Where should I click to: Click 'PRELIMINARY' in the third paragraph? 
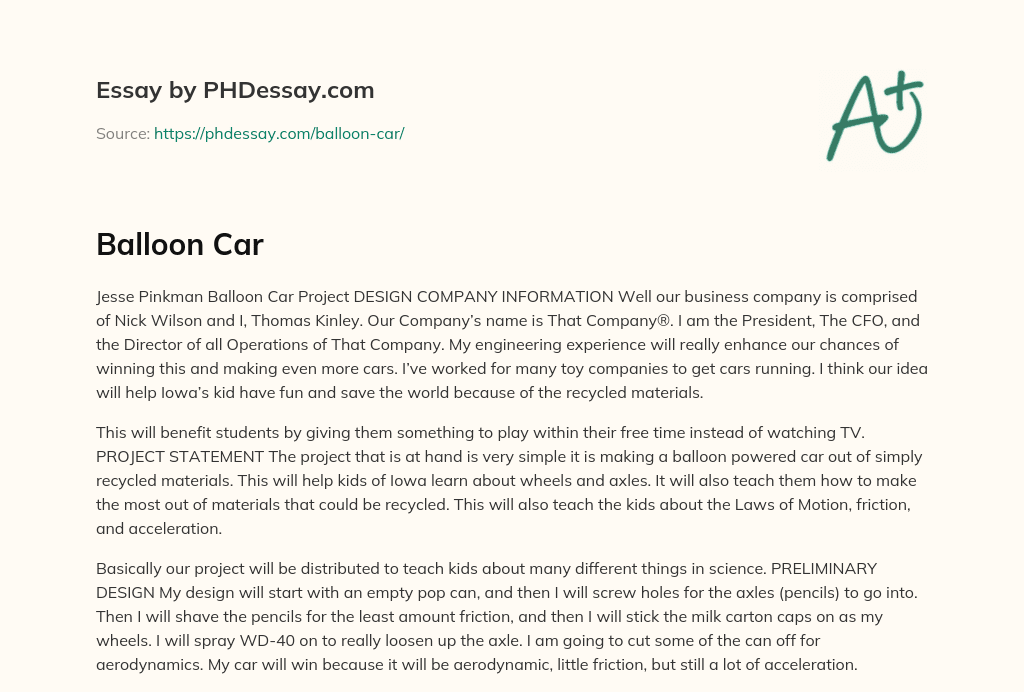(x=824, y=569)
